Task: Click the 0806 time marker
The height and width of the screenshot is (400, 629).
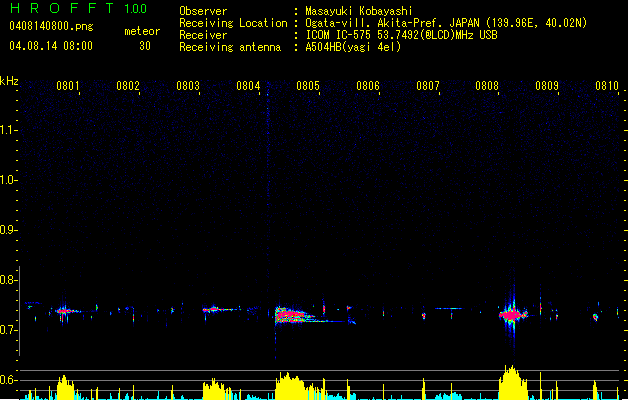Action: [x=368, y=85]
